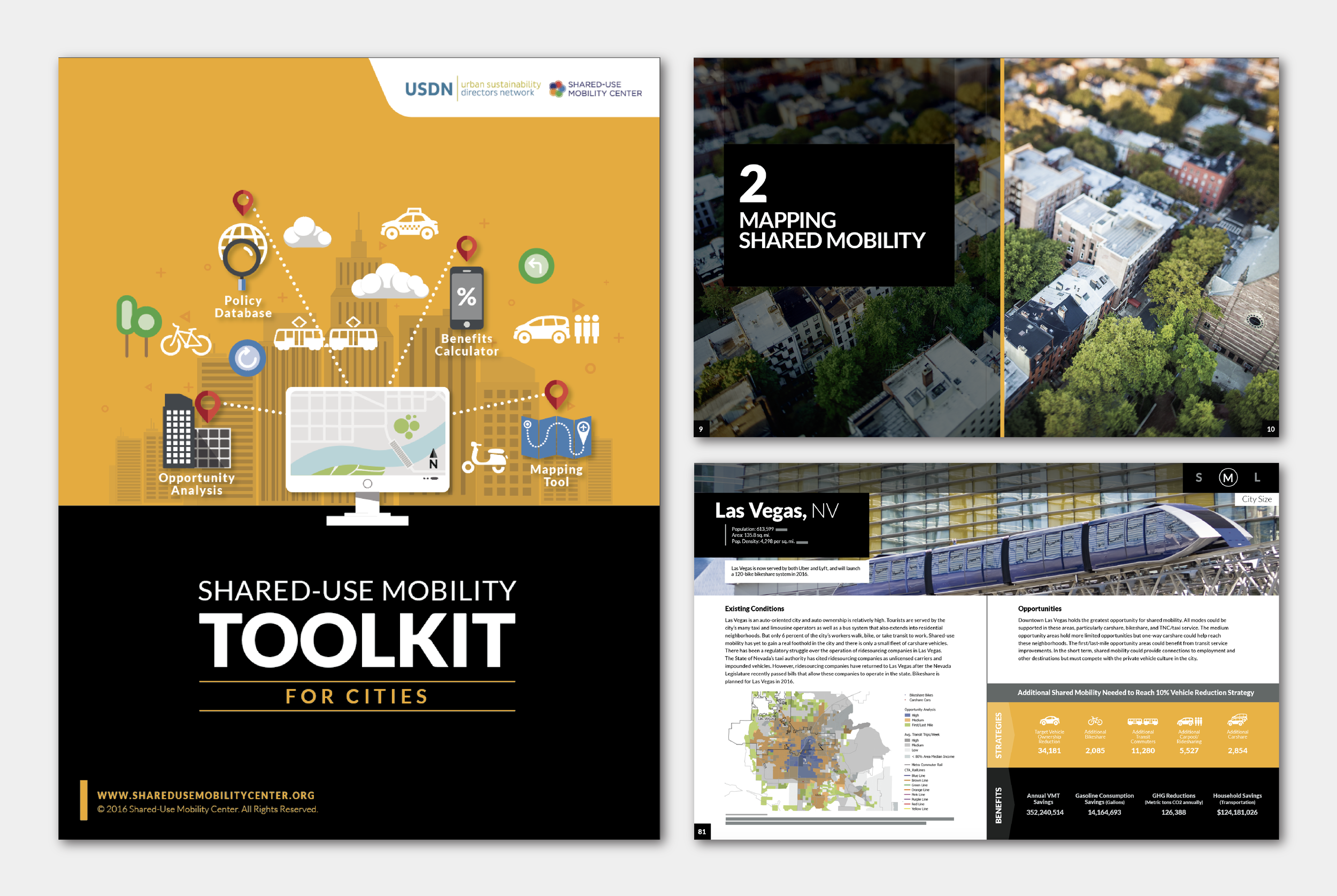The image size is (1337, 896).
Task: Click the Gasoline Consumption Savings value 14,164,693
Action: (x=1104, y=812)
